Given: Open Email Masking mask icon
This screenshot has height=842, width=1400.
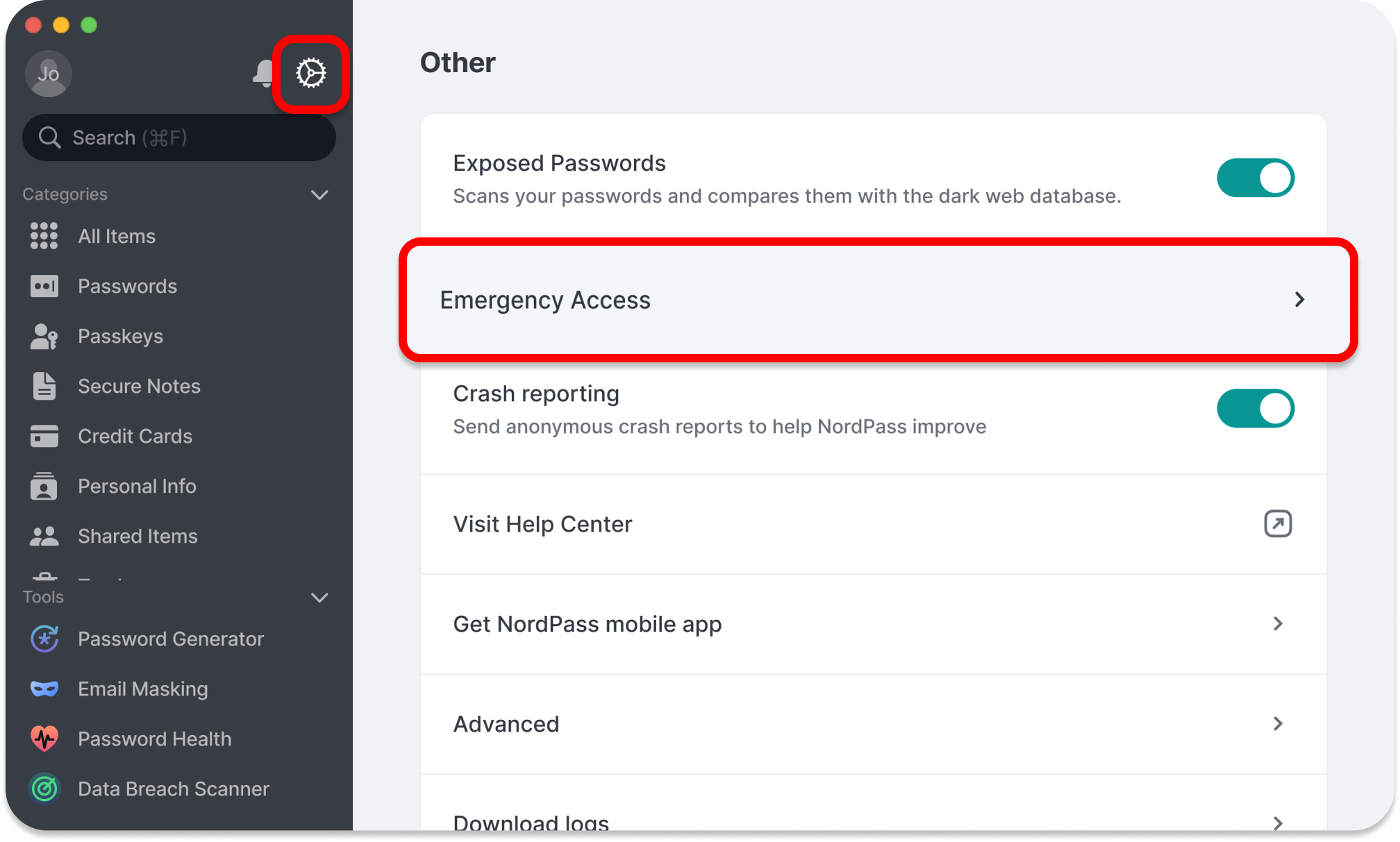Looking at the screenshot, I should 44,689.
